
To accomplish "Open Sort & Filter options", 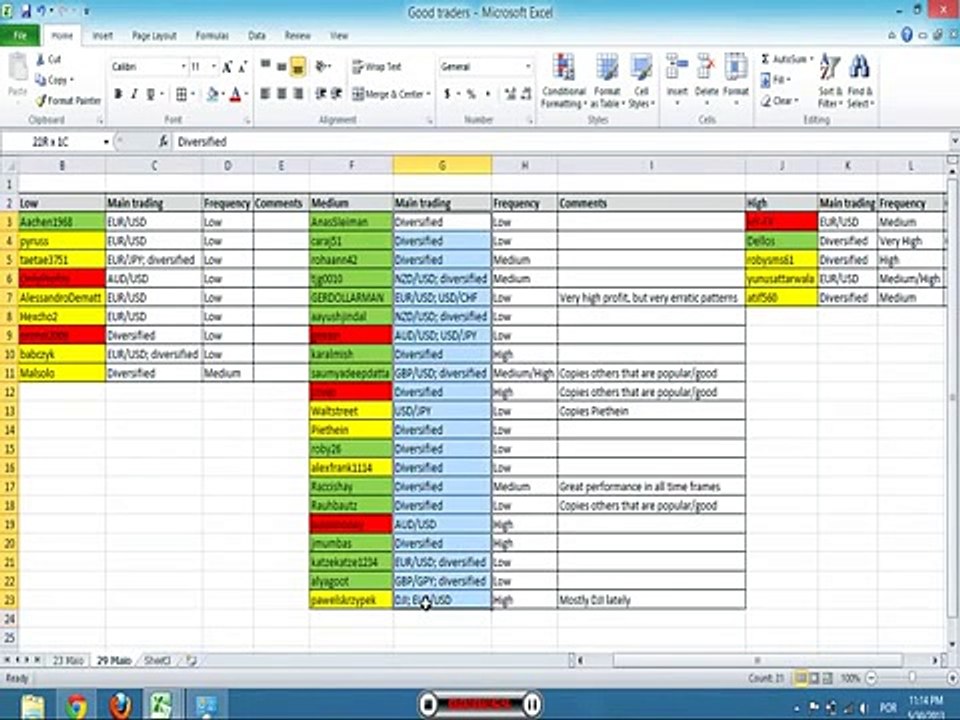I will pyautogui.click(x=830, y=81).
